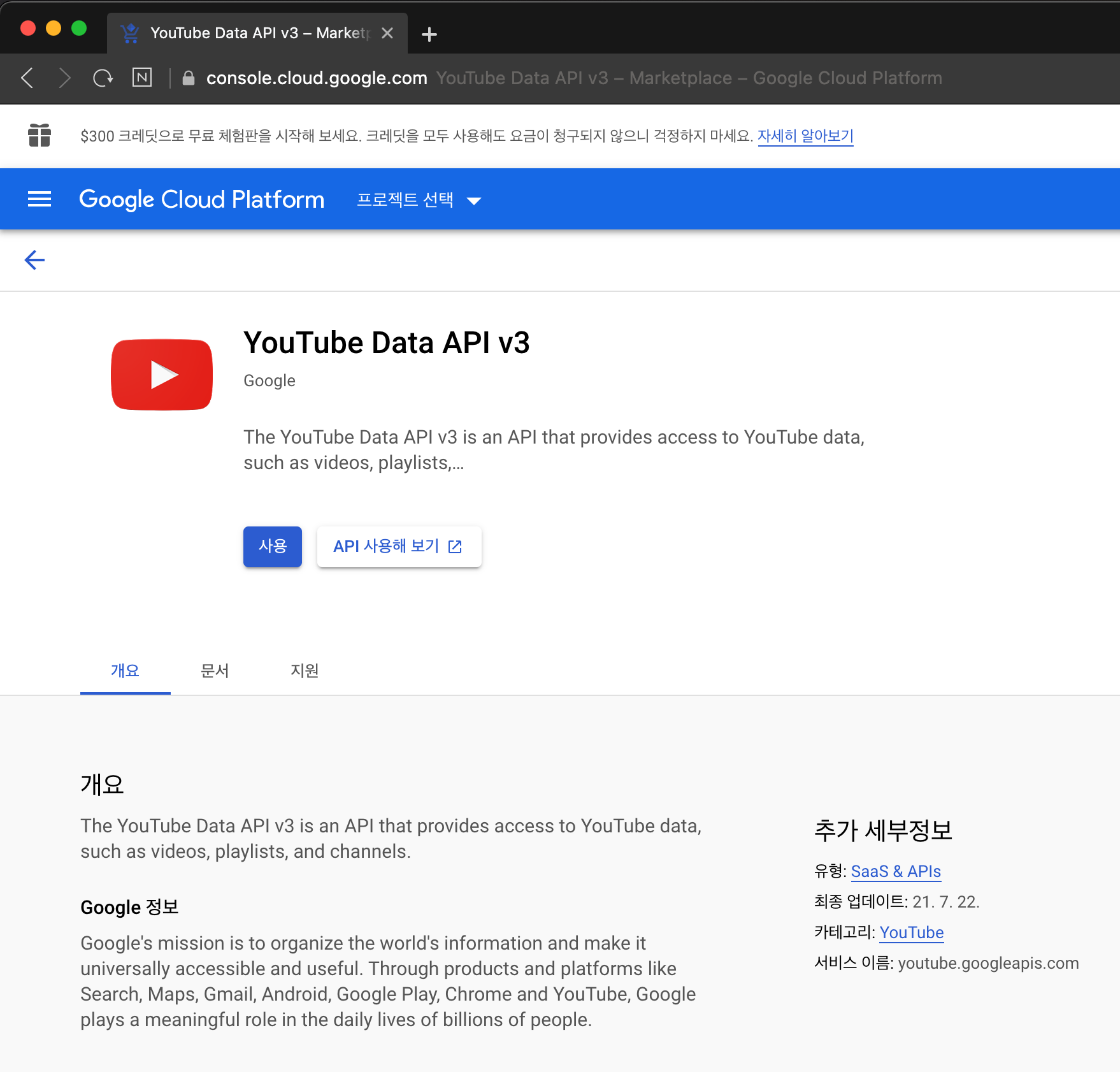
Task: Click the 추가 세부정보 heading
Action: pos(883,830)
